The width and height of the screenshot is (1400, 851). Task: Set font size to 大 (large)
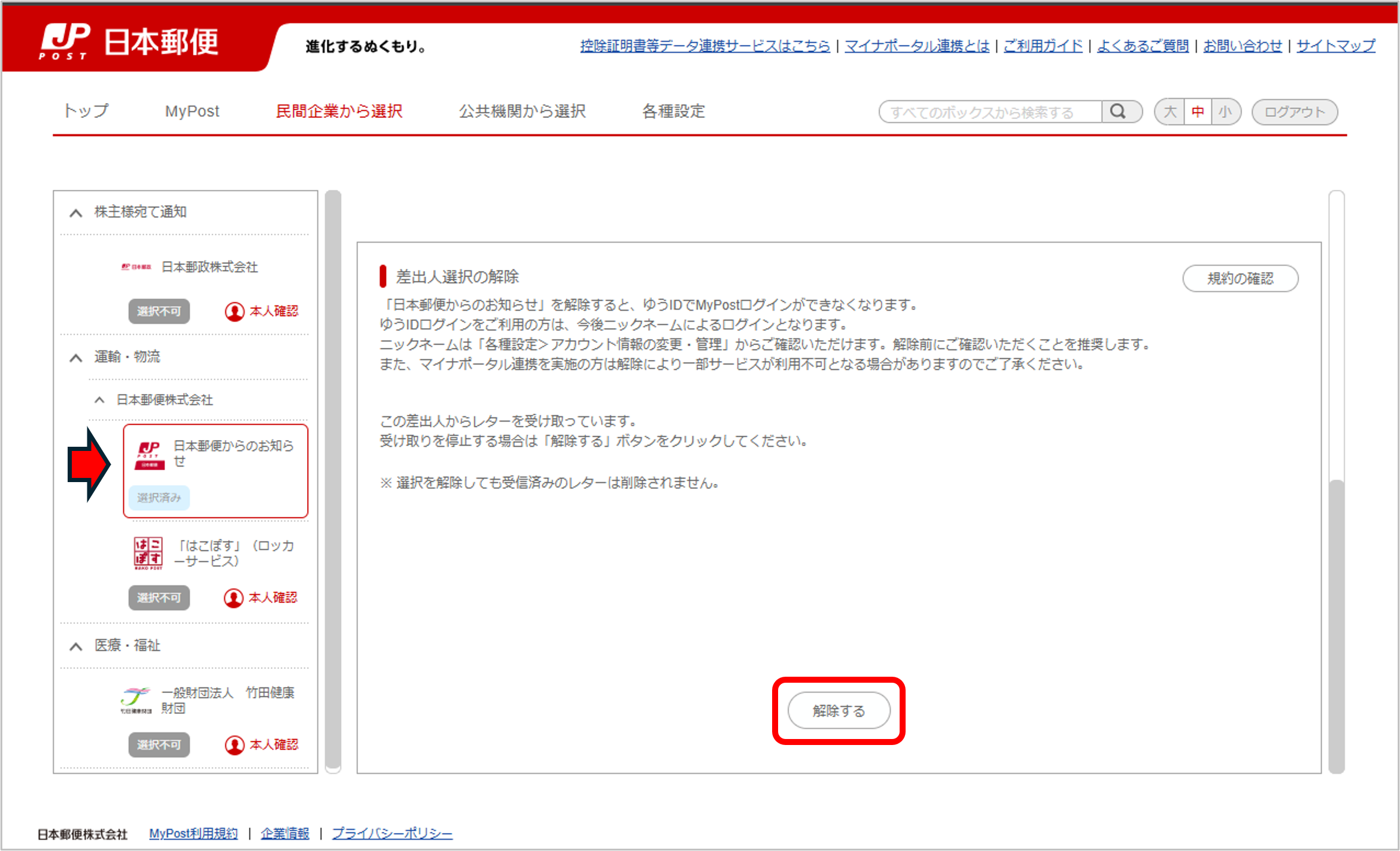click(x=1170, y=112)
